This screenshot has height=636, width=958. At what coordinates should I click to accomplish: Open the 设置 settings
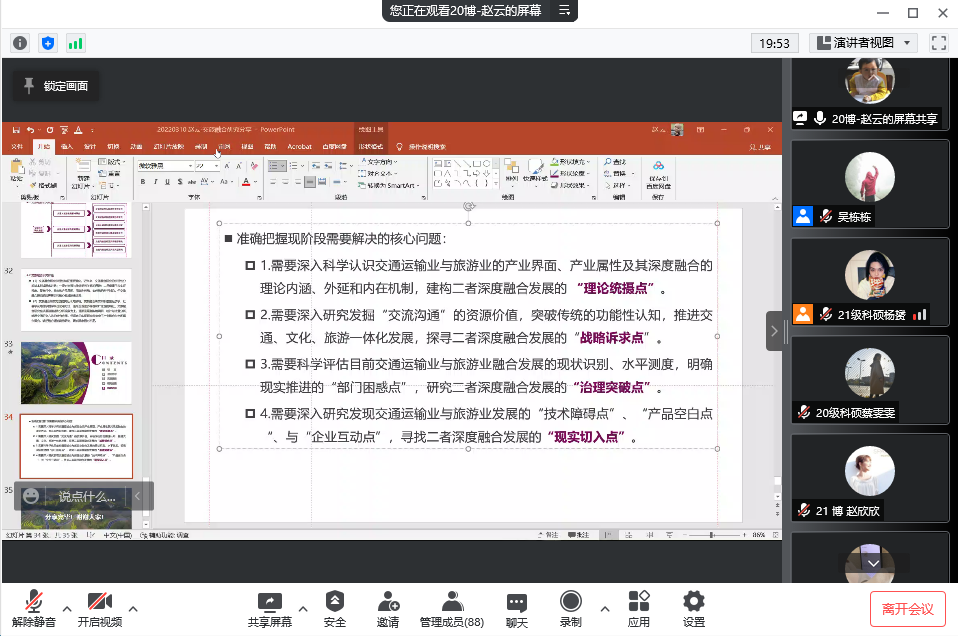(x=693, y=608)
